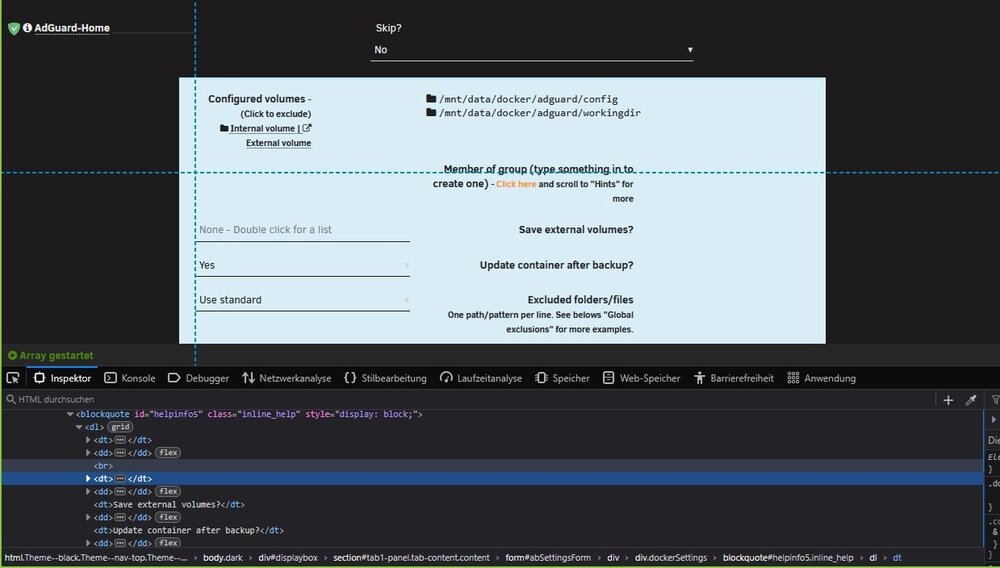Click the orange Click here link
The image size is (1000, 568).
516,184
